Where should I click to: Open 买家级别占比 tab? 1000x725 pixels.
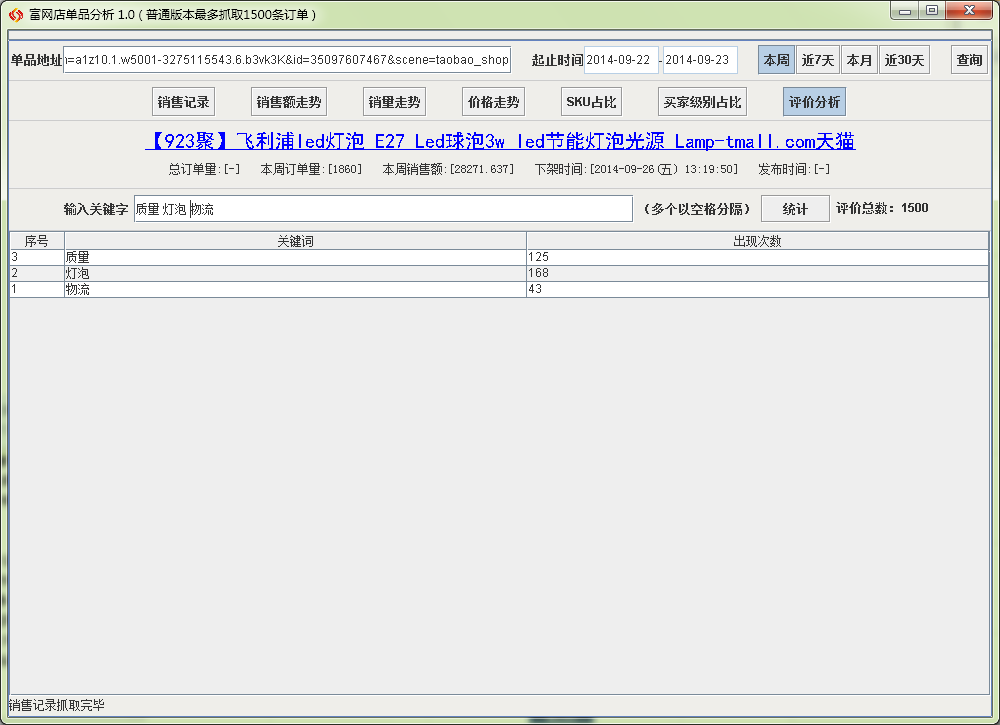coord(702,102)
